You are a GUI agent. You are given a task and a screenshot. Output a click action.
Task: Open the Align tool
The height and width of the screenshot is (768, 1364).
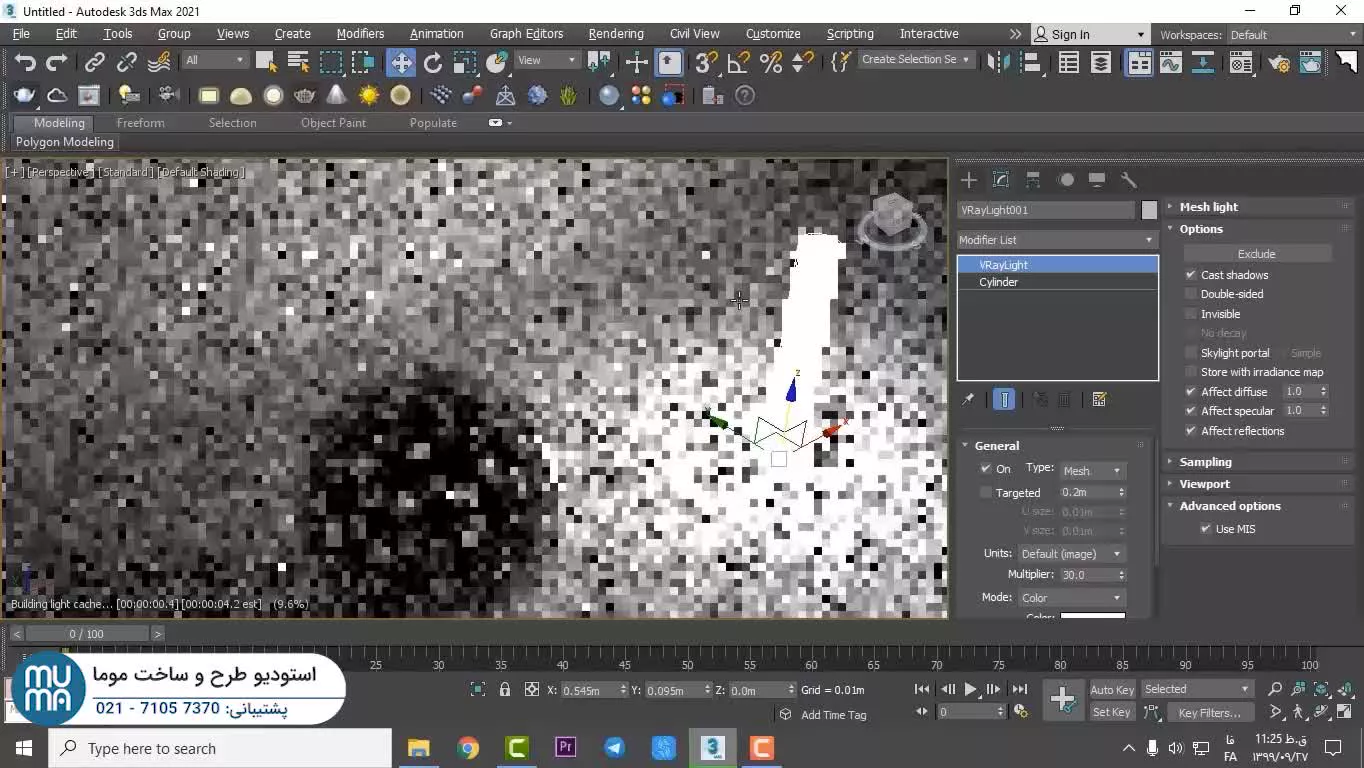click(x=1030, y=63)
